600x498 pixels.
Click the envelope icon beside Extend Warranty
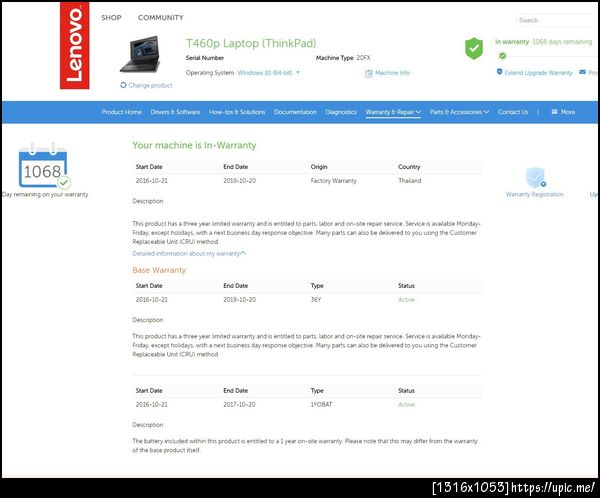[582, 72]
